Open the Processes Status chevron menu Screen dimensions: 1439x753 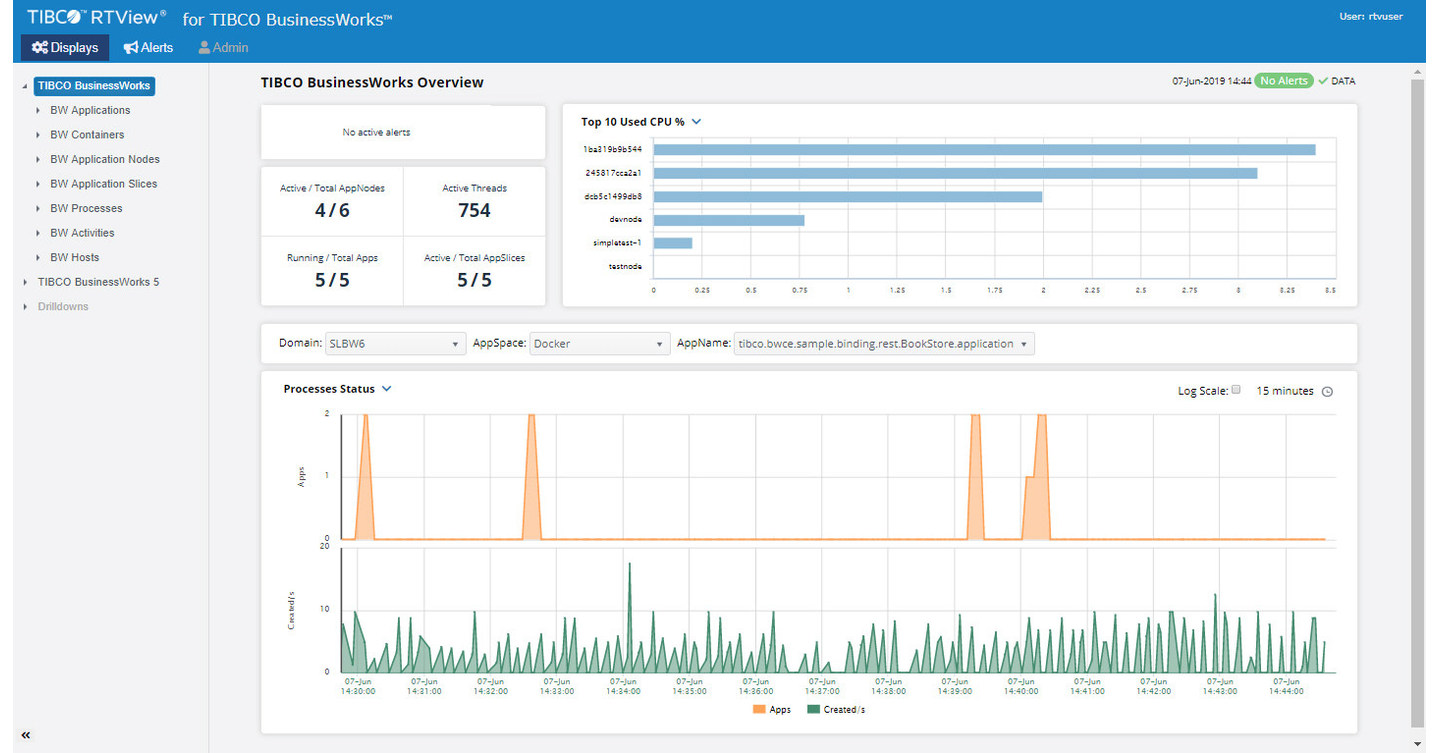click(x=387, y=389)
